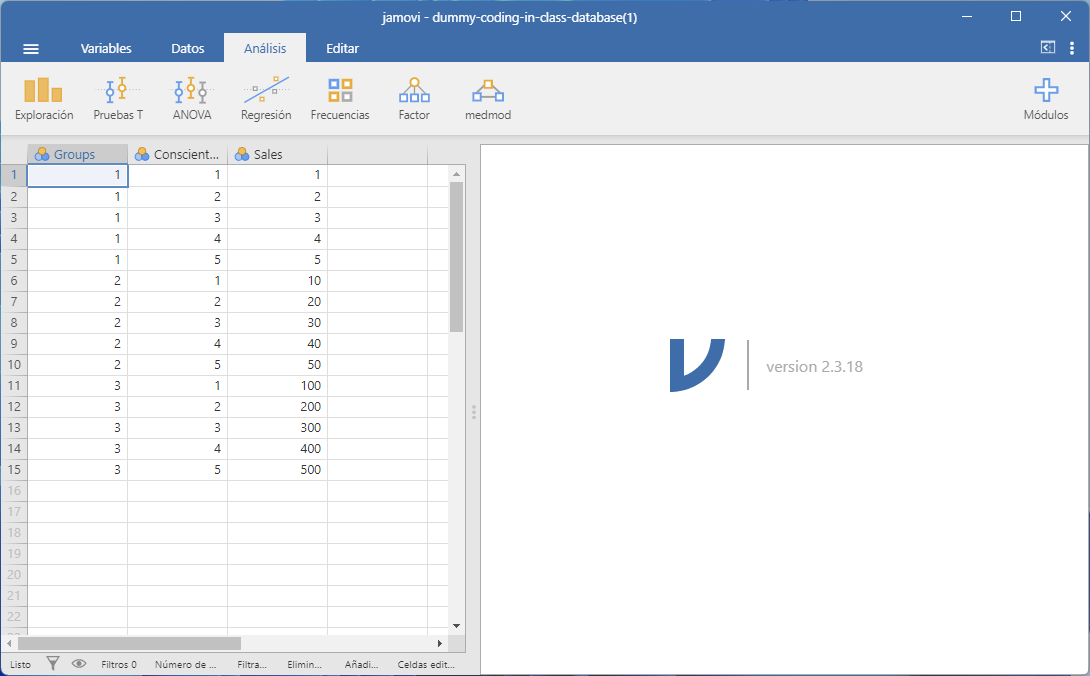Viewport: 1090px width, 676px height.
Task: Open the Pruebas T analysis menu
Action: [x=118, y=99]
